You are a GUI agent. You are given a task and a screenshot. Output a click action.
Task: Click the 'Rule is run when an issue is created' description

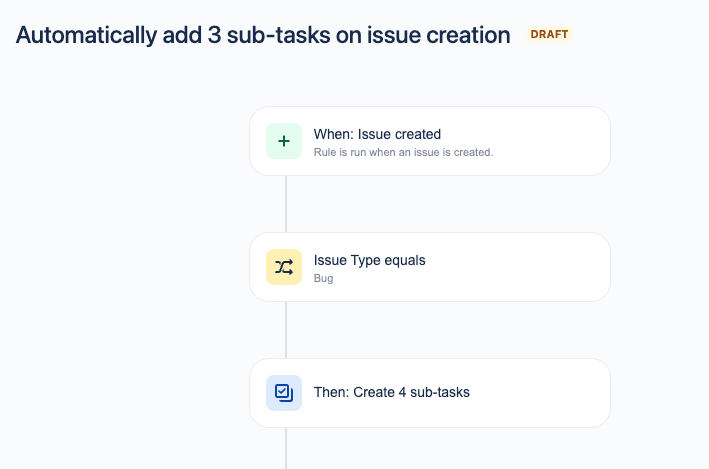coord(403,152)
